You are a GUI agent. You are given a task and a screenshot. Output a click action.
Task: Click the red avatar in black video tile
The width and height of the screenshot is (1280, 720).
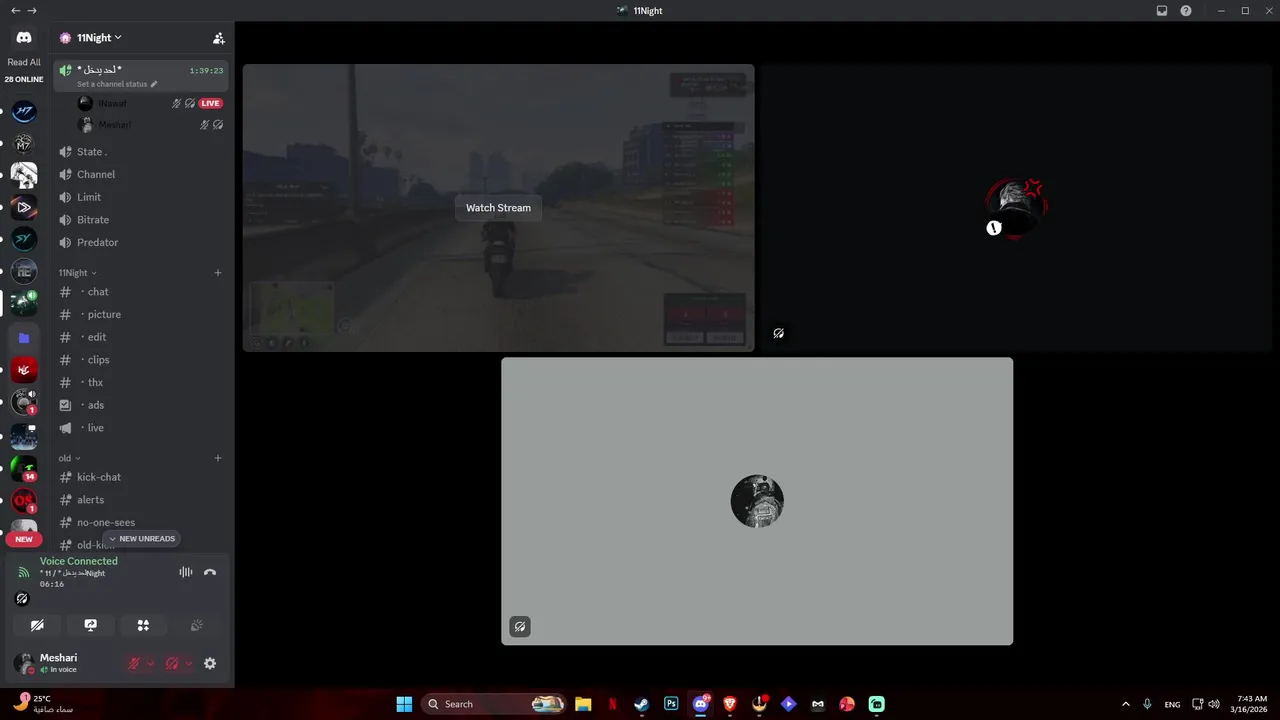tap(1016, 208)
